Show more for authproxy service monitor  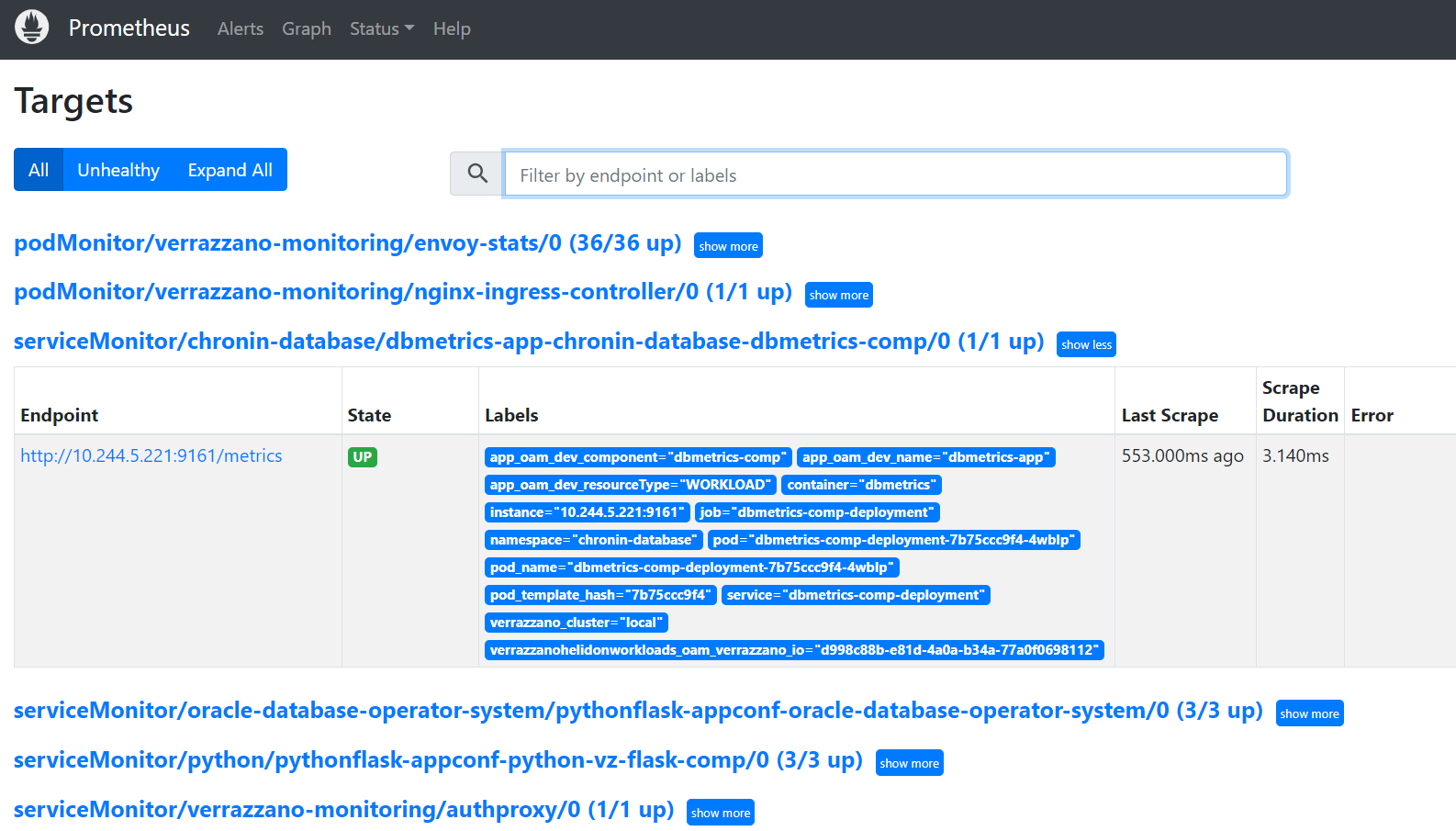pyautogui.click(x=721, y=813)
